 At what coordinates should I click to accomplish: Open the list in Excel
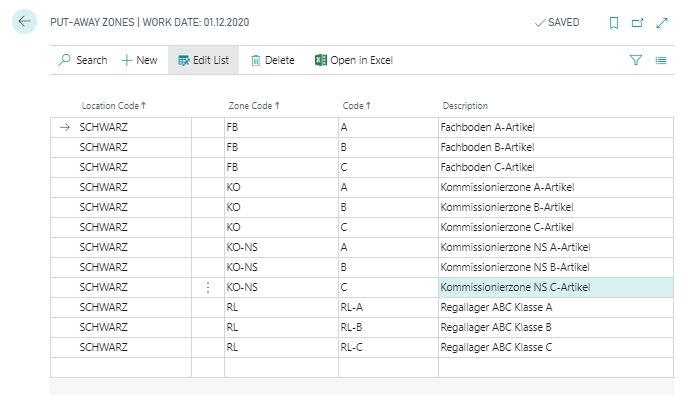click(x=354, y=60)
